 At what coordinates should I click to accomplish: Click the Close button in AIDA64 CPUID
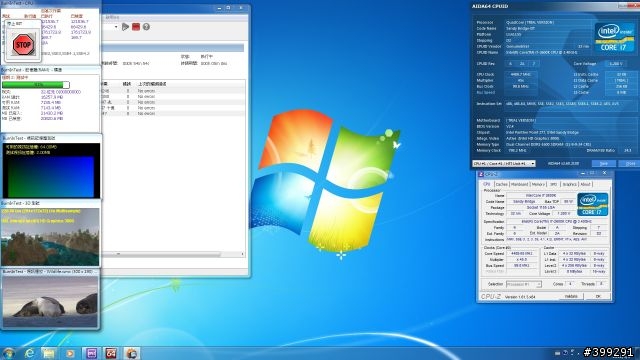[630, 163]
